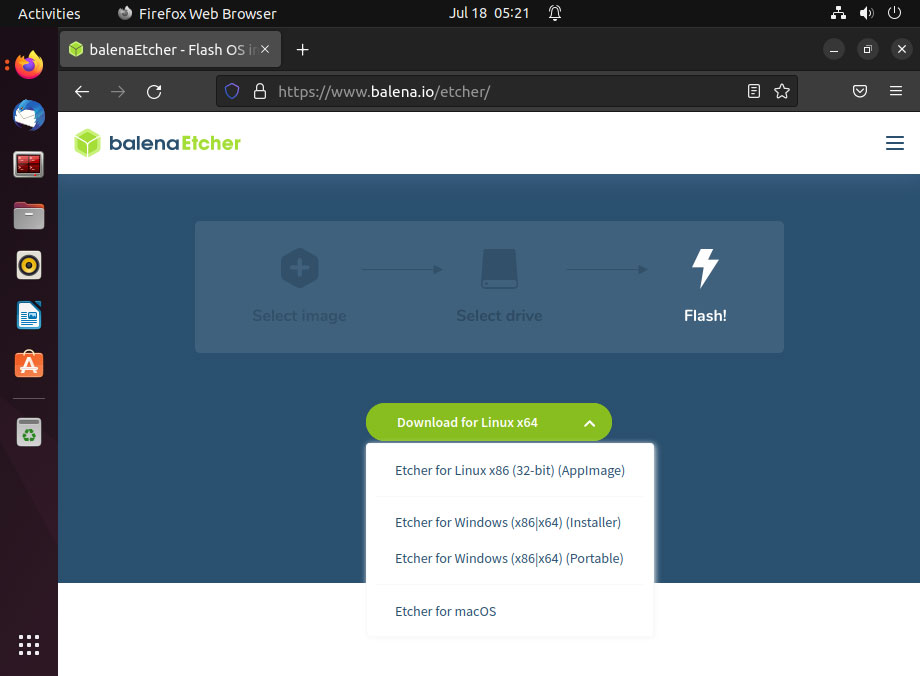The width and height of the screenshot is (920, 676).
Task: Open a new browser tab
Action: coord(303,50)
